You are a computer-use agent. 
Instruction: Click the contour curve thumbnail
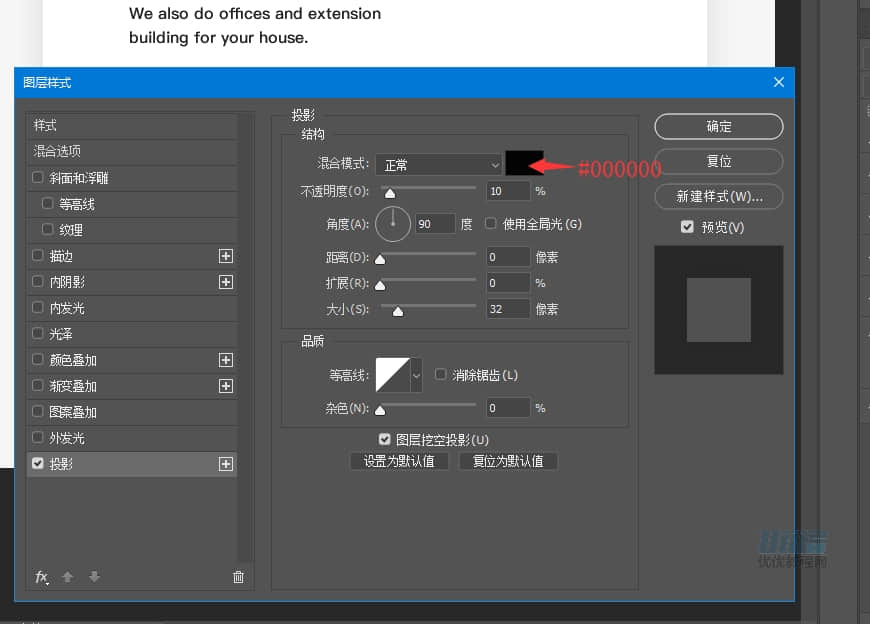(393, 376)
